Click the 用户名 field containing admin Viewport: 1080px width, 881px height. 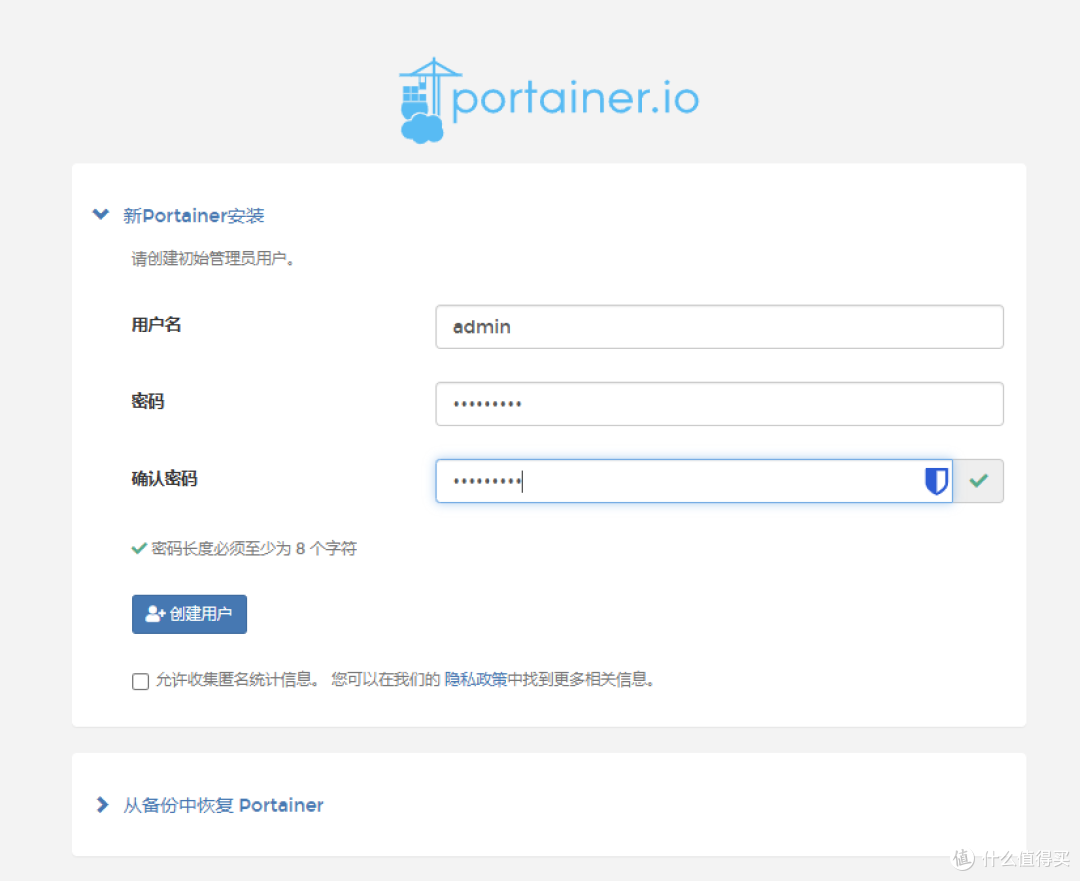pos(719,327)
